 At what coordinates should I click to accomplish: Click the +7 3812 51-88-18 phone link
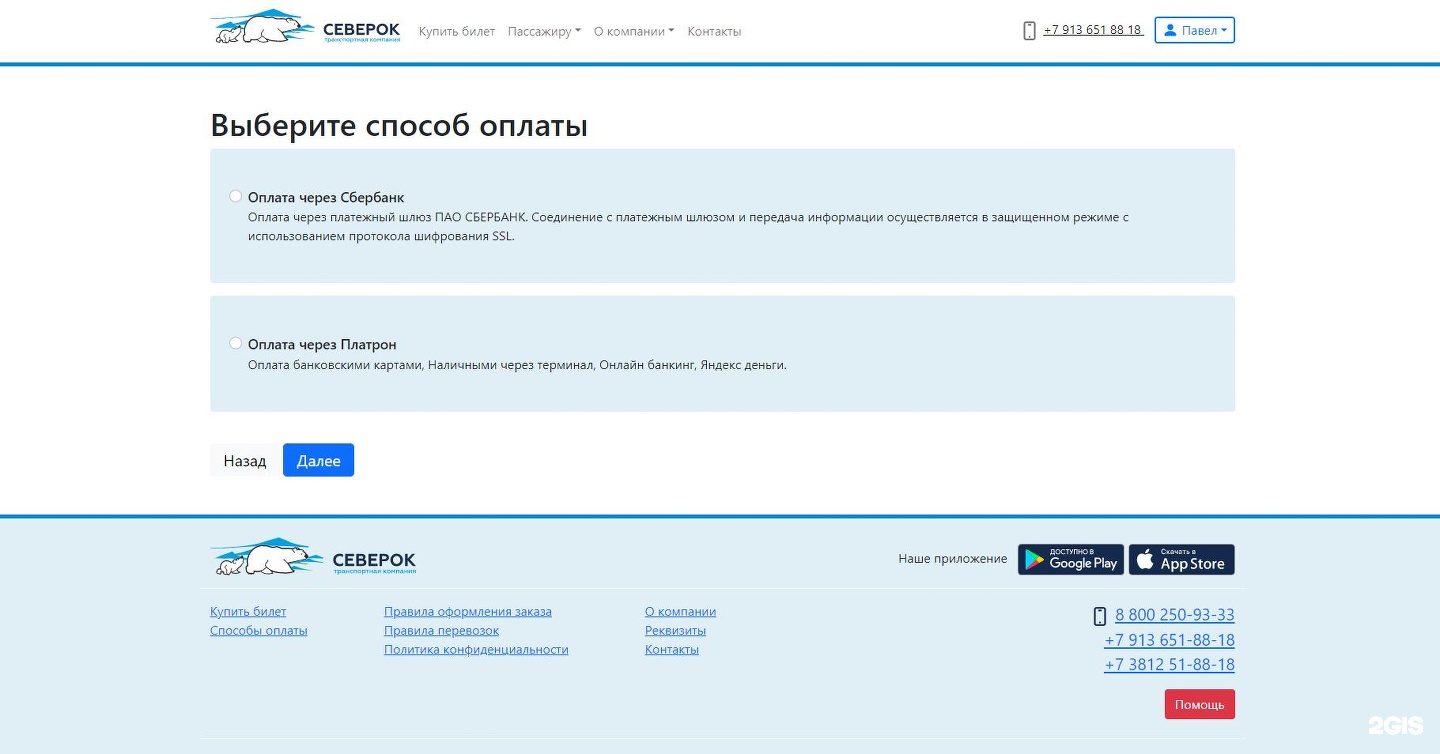point(1169,665)
